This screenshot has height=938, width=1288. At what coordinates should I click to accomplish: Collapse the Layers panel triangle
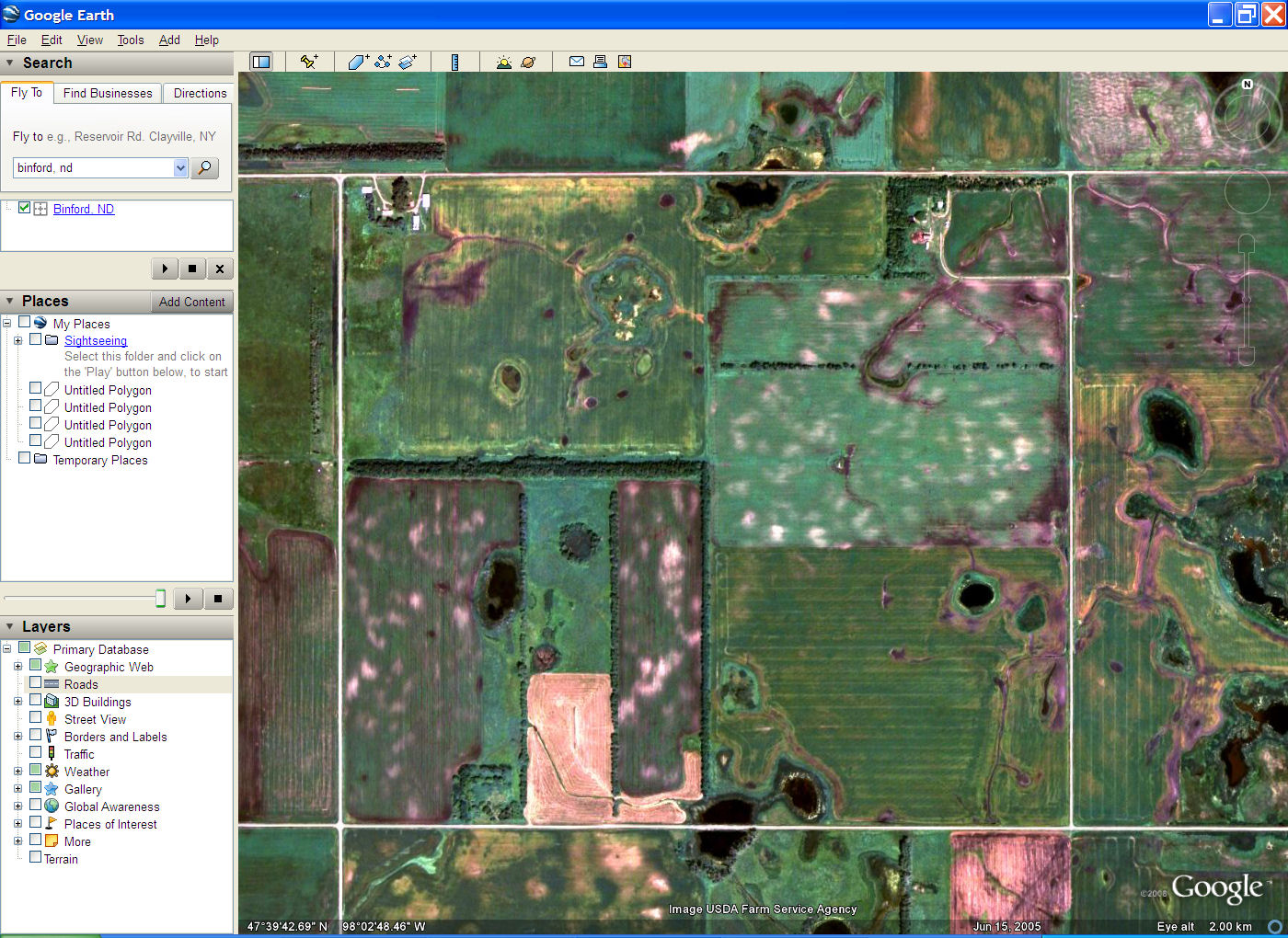10,626
